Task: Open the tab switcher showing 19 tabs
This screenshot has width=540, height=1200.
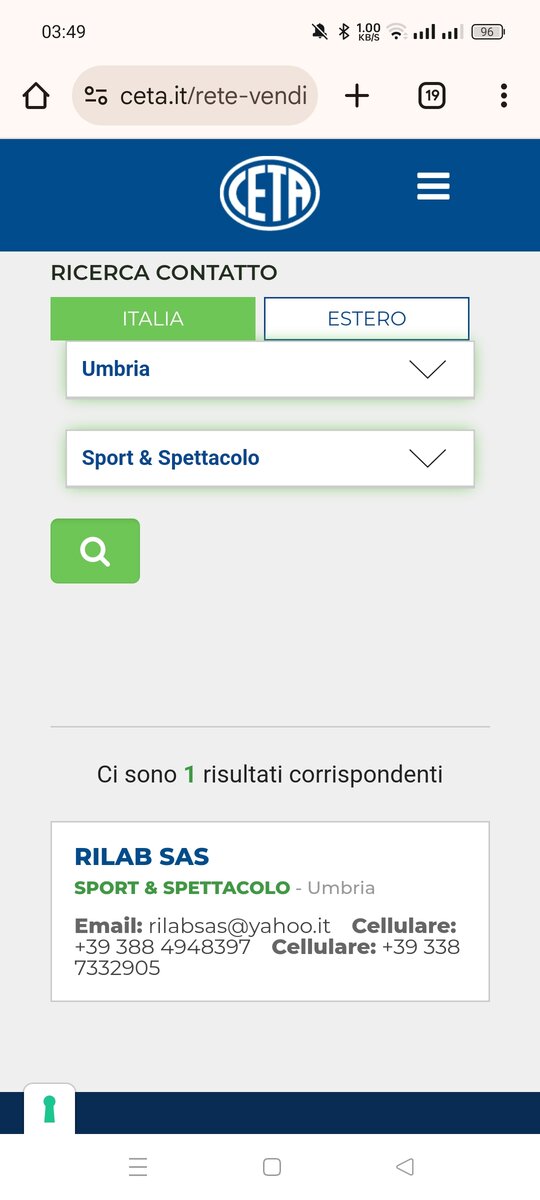Action: pyautogui.click(x=431, y=96)
